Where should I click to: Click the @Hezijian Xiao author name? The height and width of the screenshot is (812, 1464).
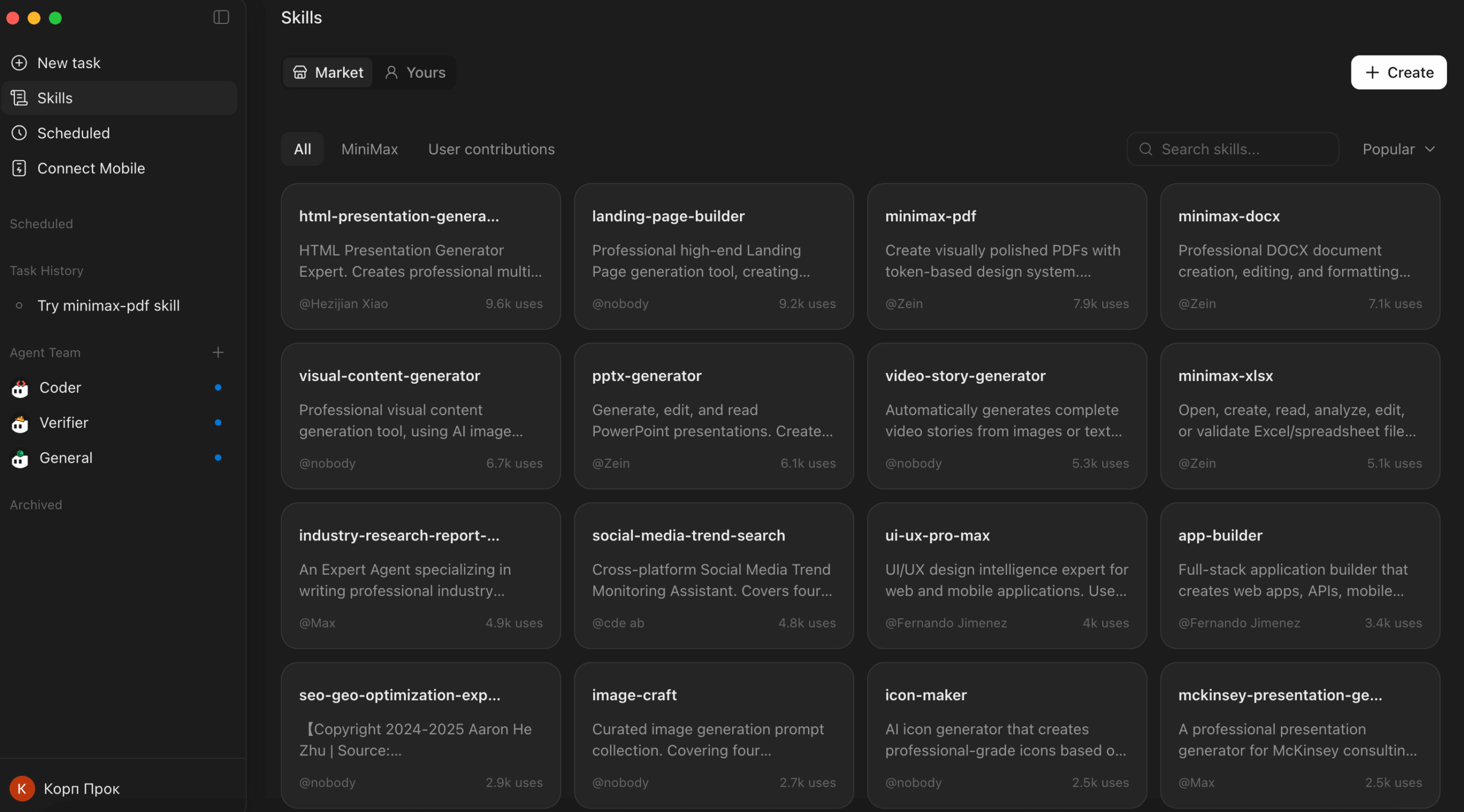[343, 304]
